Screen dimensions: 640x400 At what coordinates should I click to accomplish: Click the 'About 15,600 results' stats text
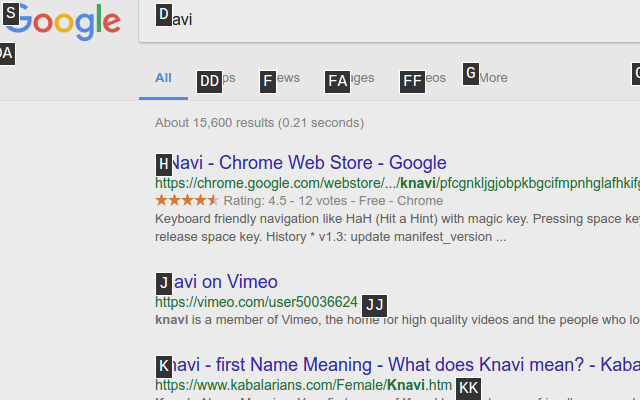[260, 123]
